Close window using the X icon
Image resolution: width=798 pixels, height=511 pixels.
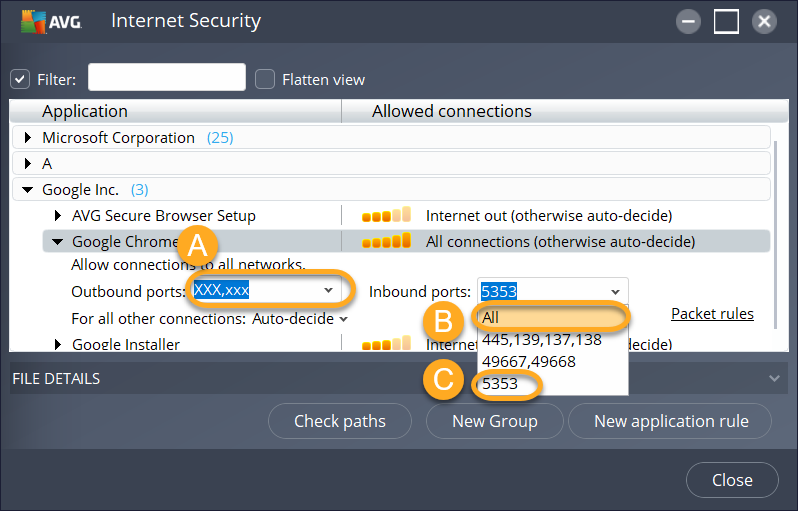pyautogui.click(x=764, y=21)
